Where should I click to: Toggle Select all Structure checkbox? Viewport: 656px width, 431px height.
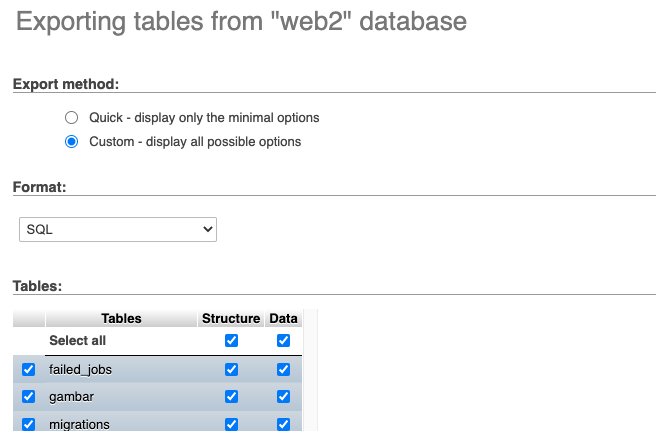232,341
